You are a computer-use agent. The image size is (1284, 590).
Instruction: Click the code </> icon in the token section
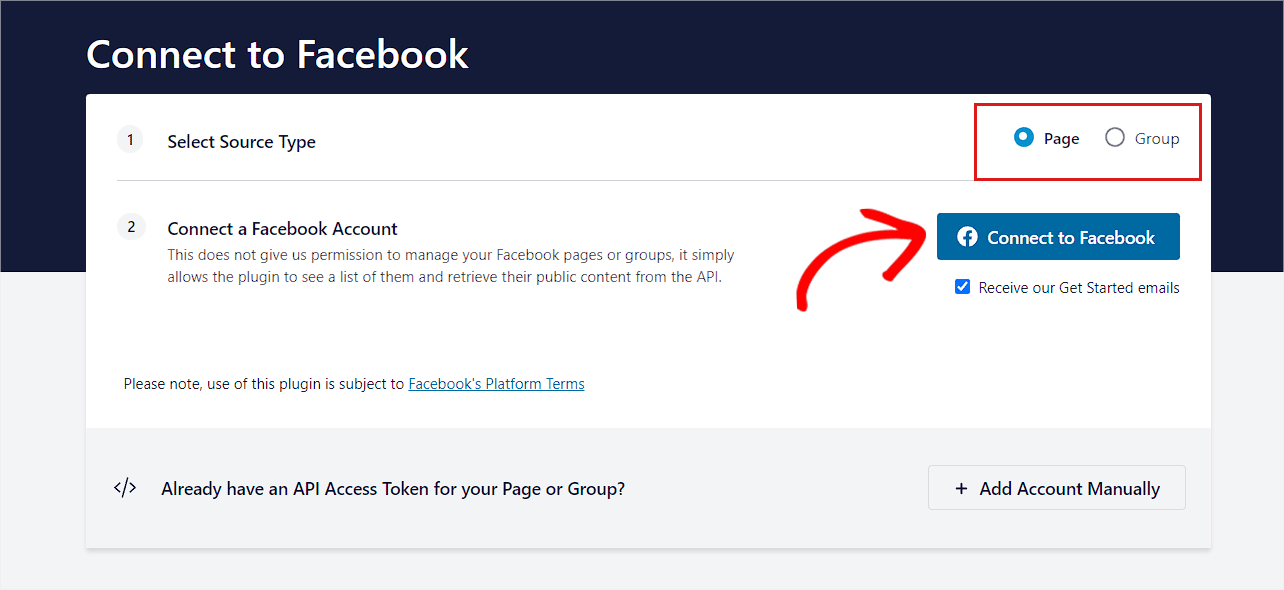(x=124, y=487)
